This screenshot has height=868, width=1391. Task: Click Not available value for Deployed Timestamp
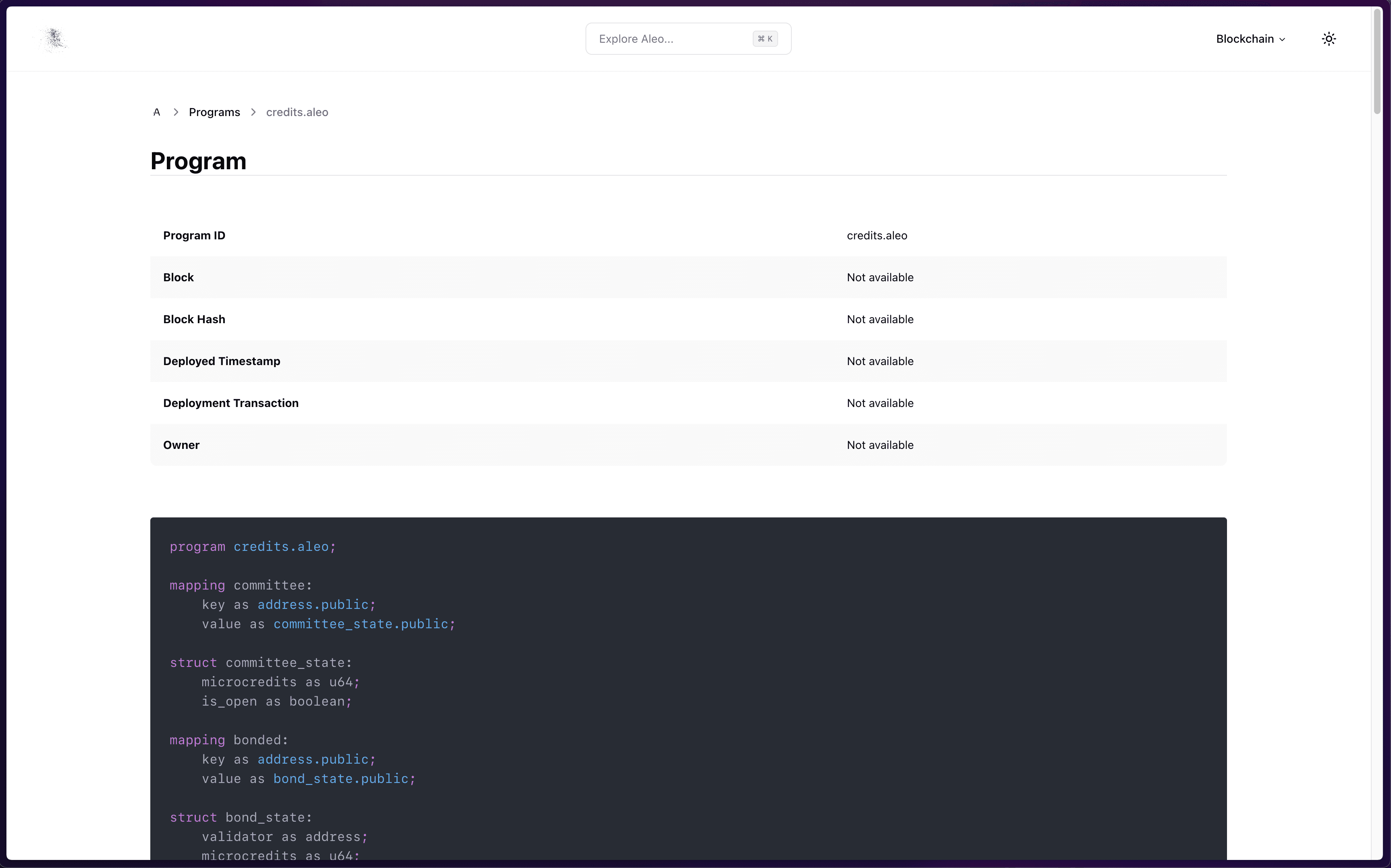pyautogui.click(x=880, y=361)
